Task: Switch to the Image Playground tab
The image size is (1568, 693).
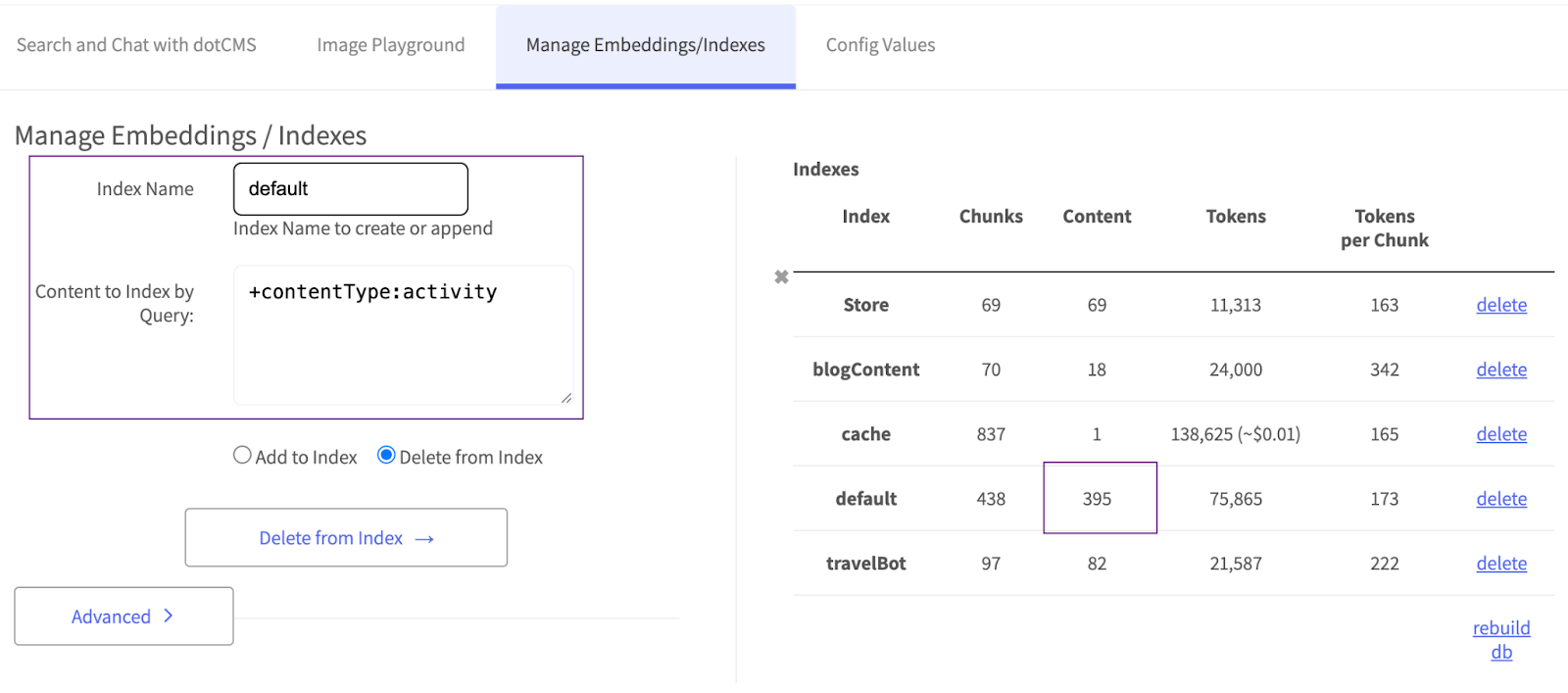Action: pos(390,45)
